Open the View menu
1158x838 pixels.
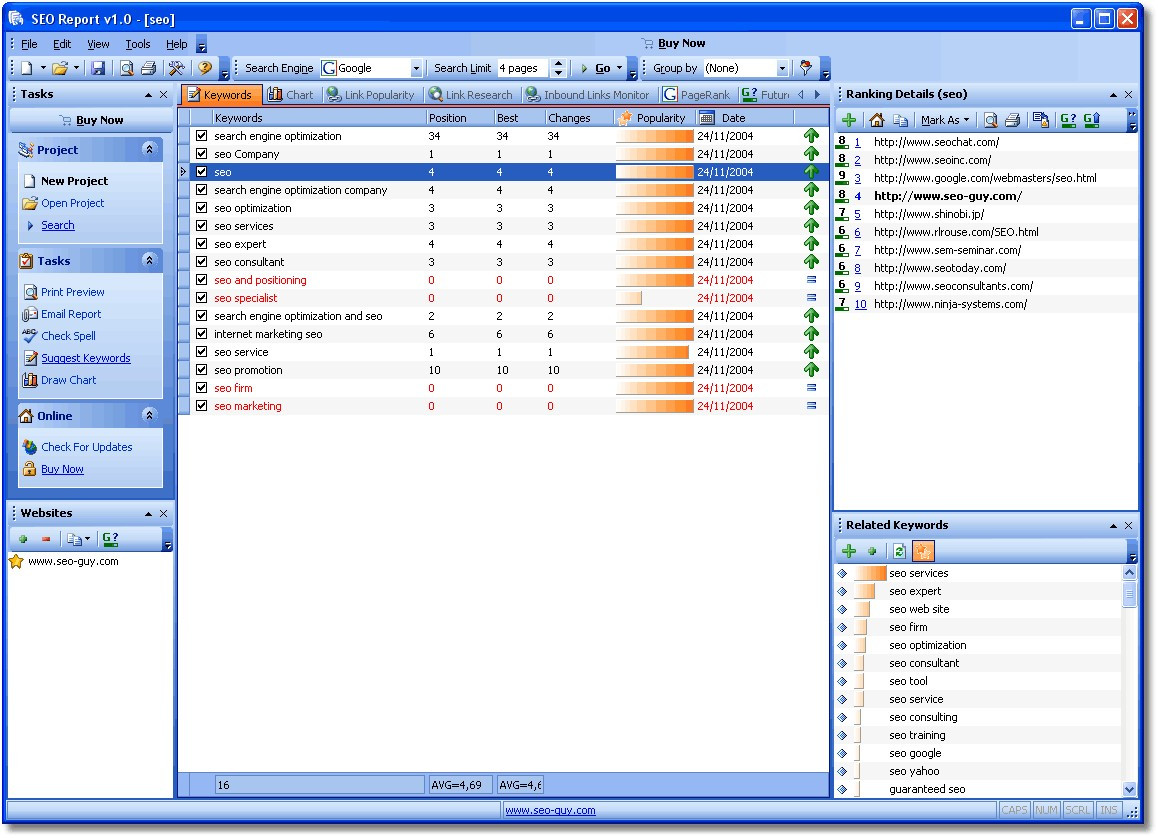point(98,44)
